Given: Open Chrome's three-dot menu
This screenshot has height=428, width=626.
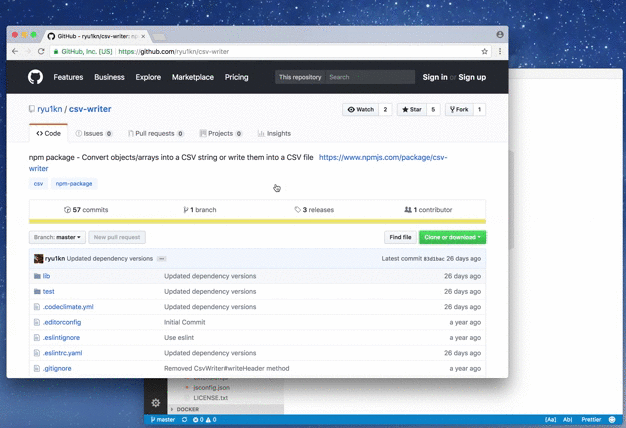Looking at the screenshot, I should click(500, 52).
